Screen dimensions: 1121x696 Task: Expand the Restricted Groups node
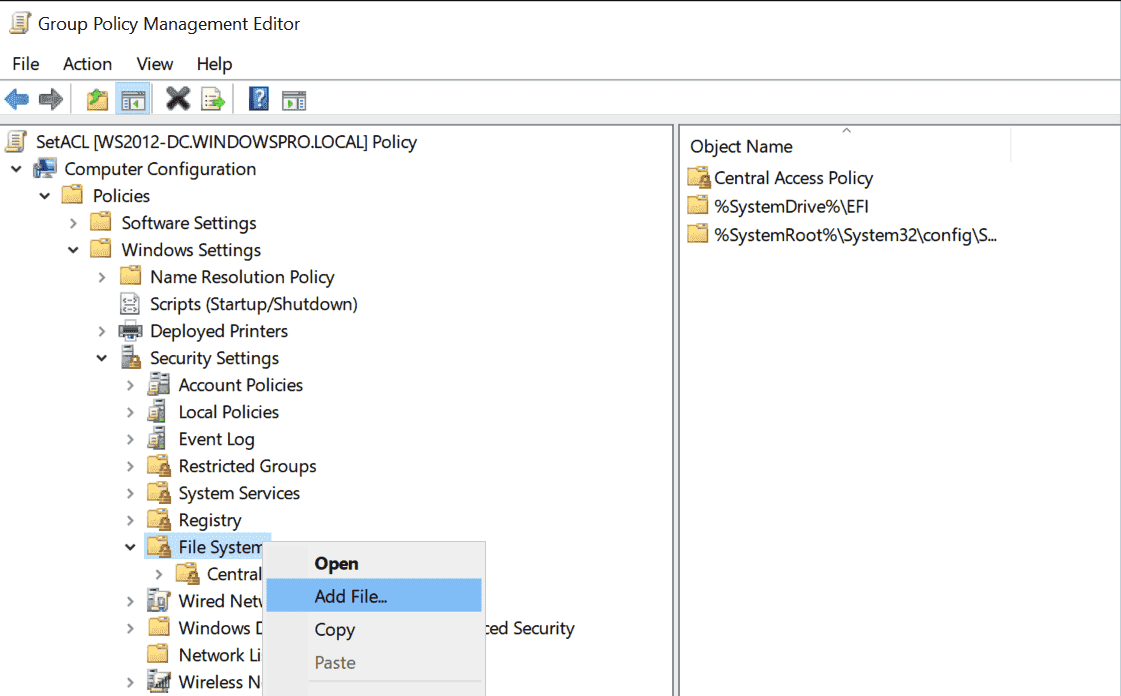pos(130,466)
